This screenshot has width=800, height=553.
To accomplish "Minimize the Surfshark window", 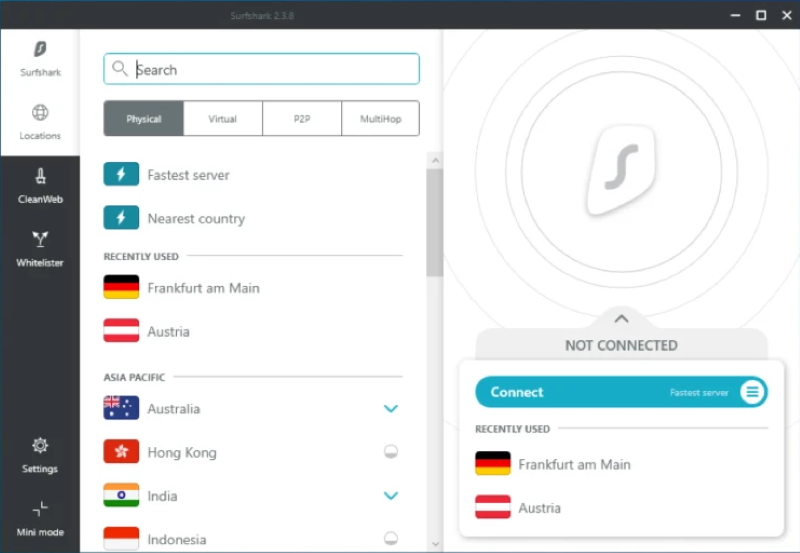I will coord(735,15).
